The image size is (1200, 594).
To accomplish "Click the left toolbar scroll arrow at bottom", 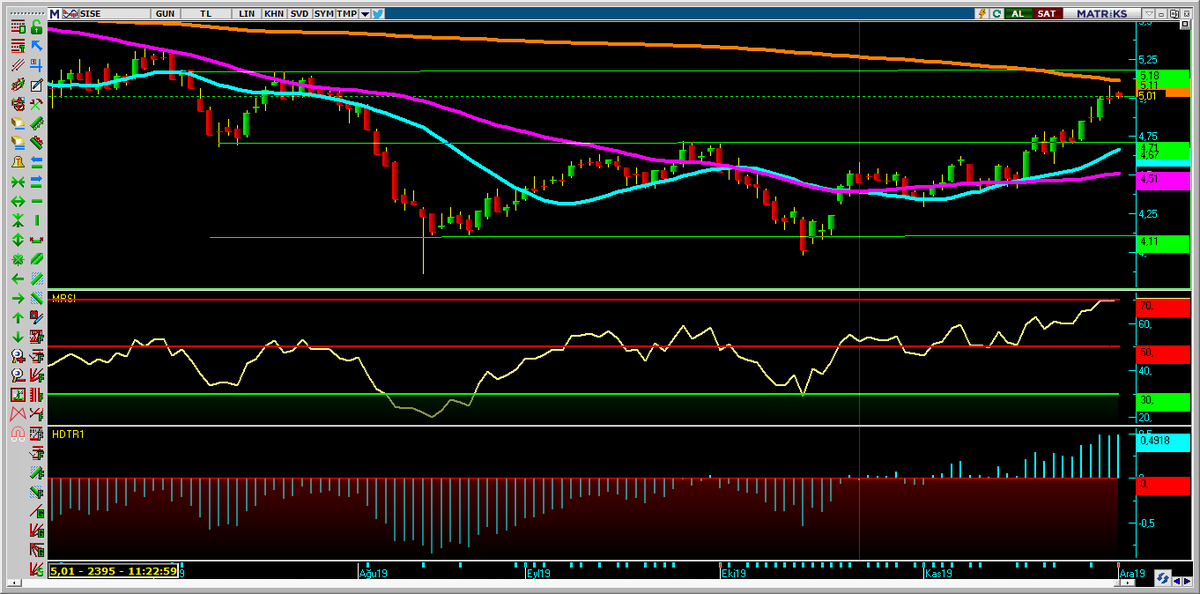I will [14, 583].
